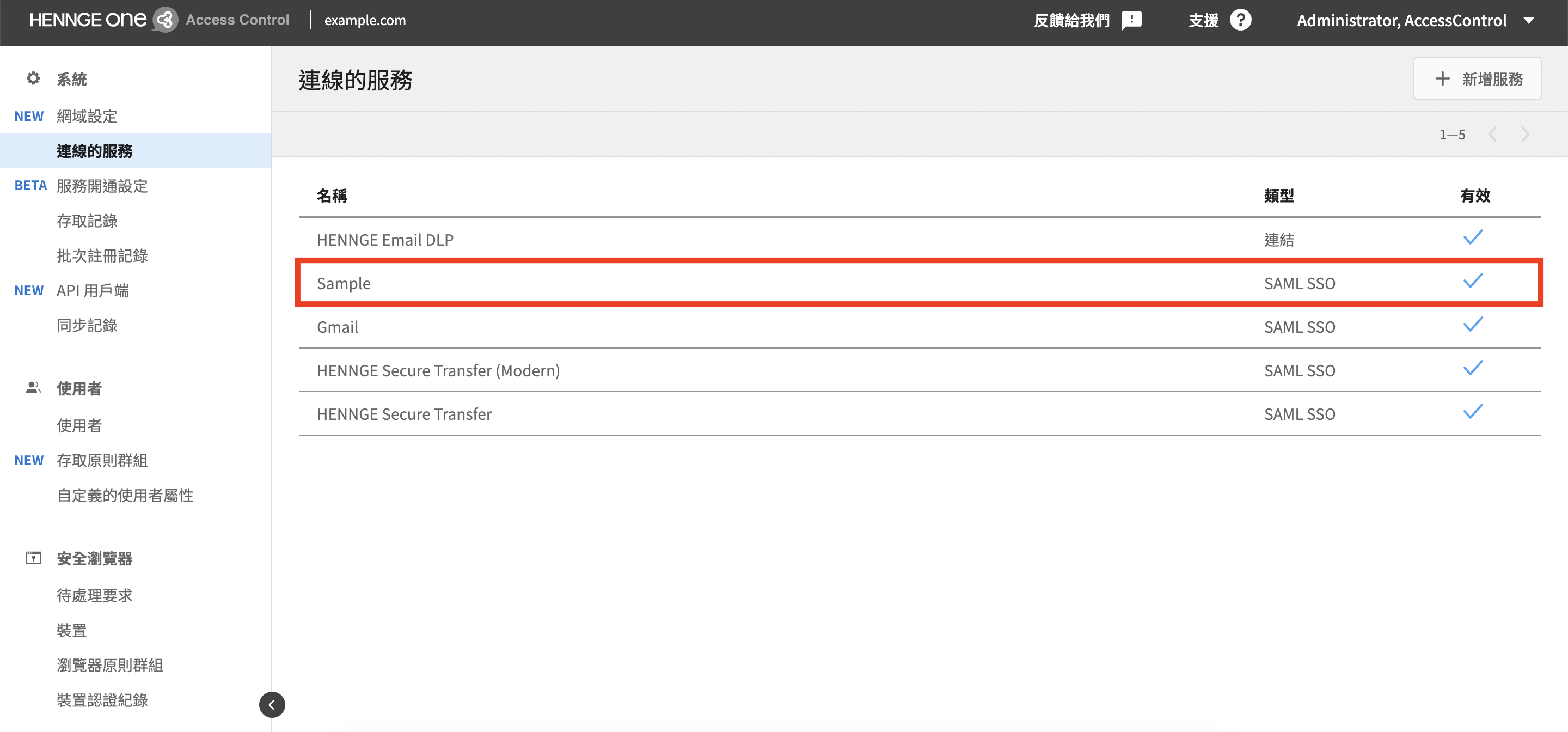Click checkmark in HENNGE Secure Transfer row
The image size is (1568, 732).
click(x=1473, y=412)
